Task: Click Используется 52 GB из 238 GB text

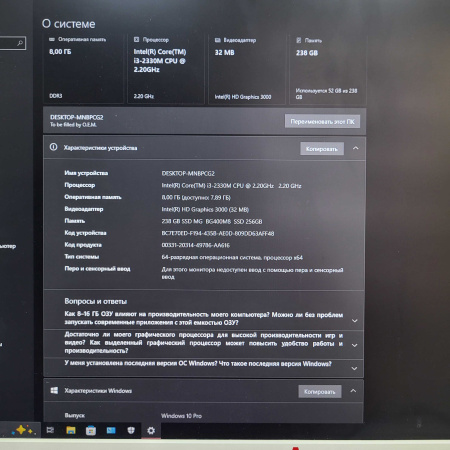Action: (x=326, y=94)
